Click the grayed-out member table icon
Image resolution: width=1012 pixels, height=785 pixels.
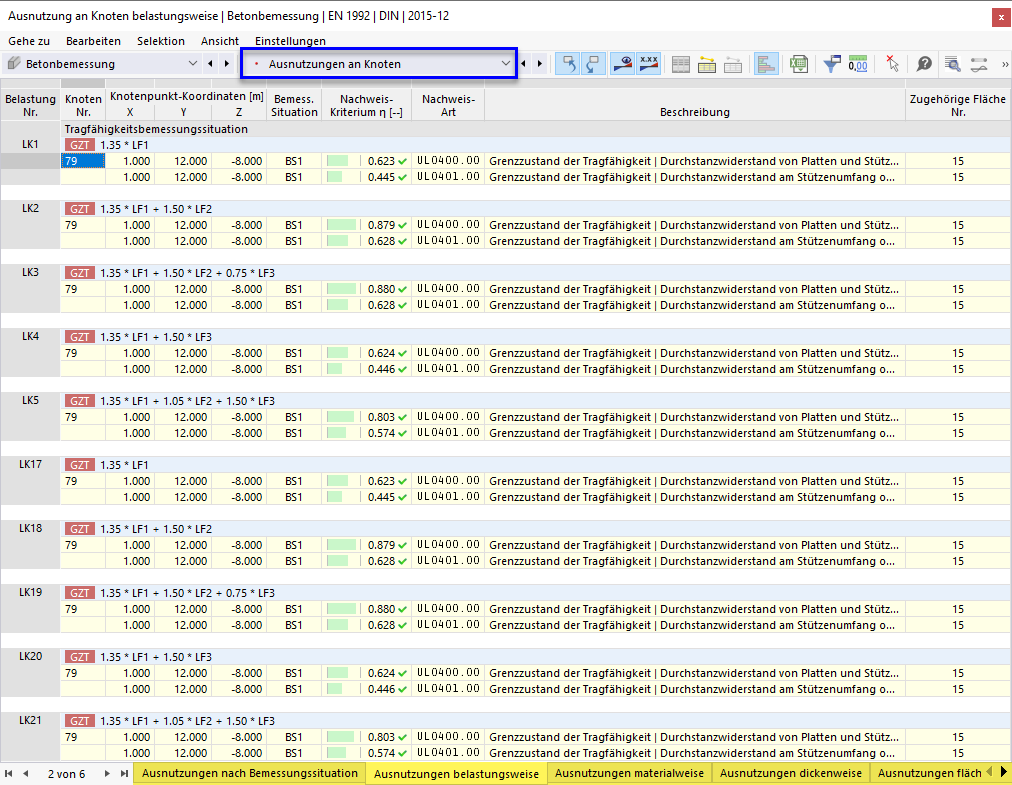click(x=733, y=65)
